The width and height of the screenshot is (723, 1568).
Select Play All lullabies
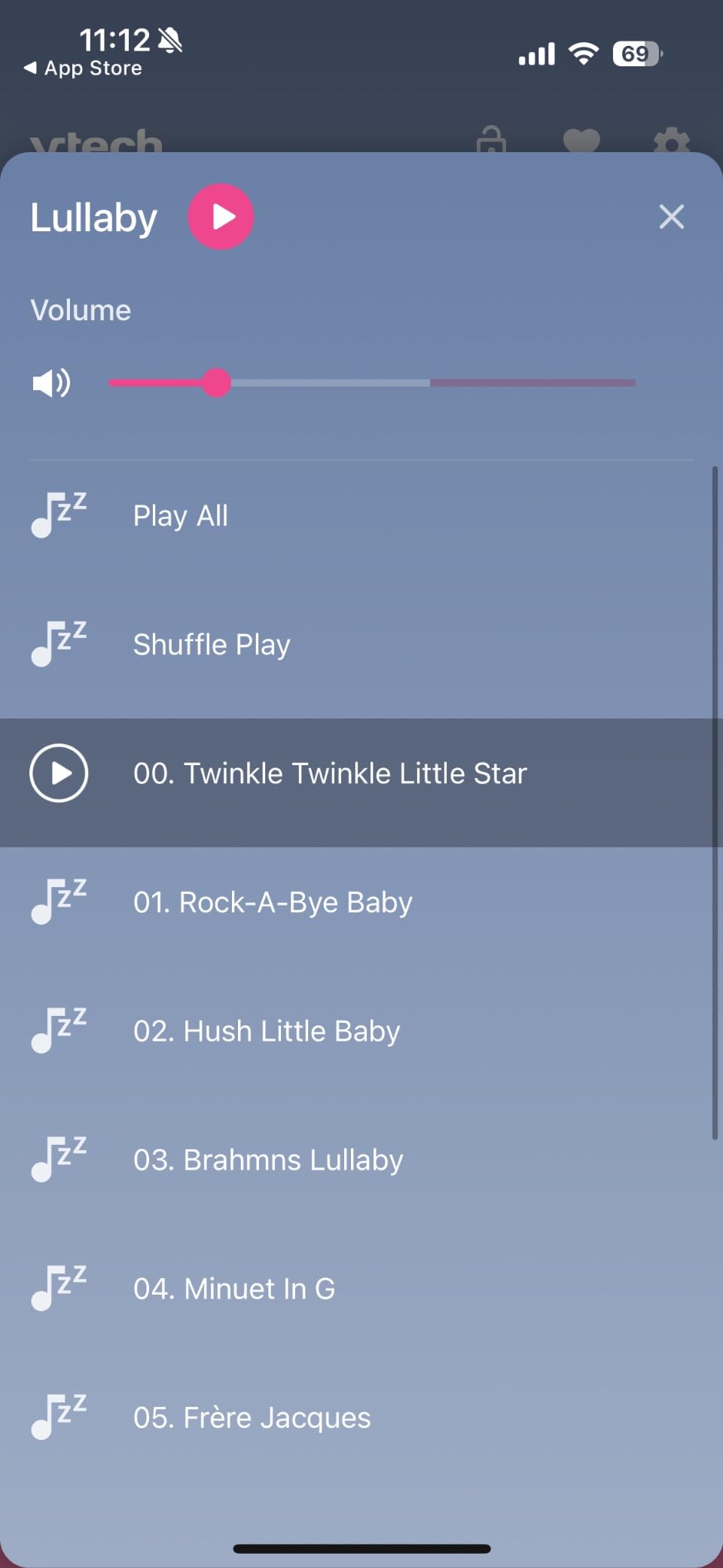pyautogui.click(x=361, y=516)
